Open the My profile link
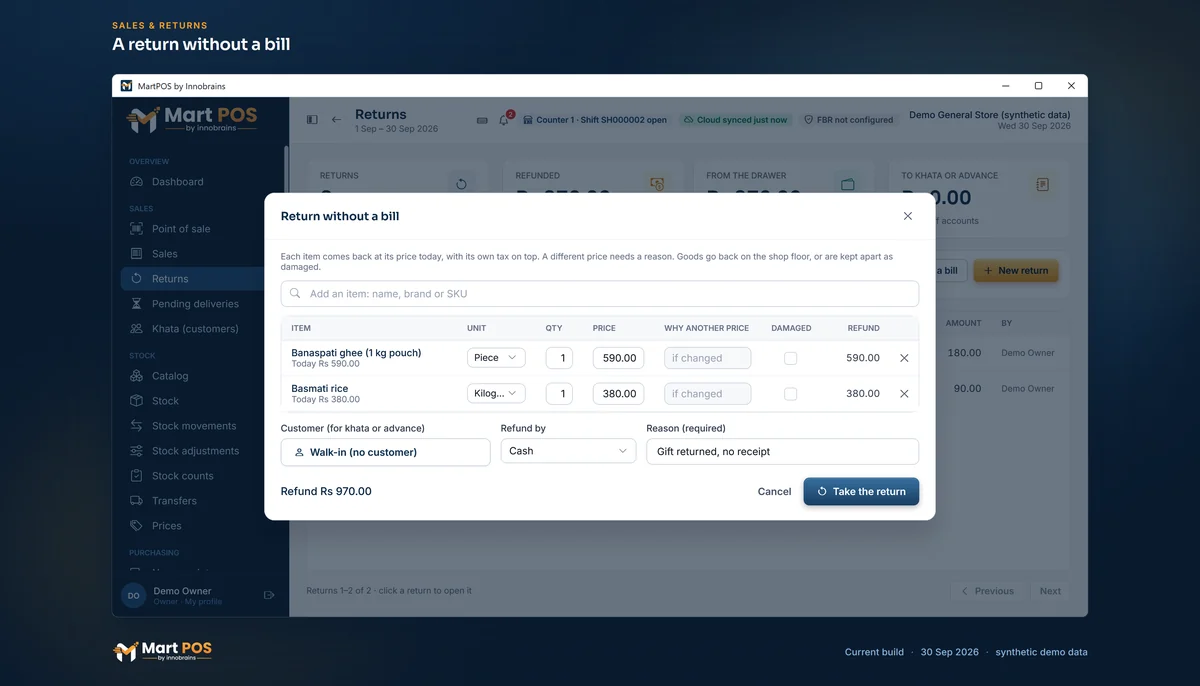The image size is (1200, 686). pyautogui.click(x=204, y=602)
